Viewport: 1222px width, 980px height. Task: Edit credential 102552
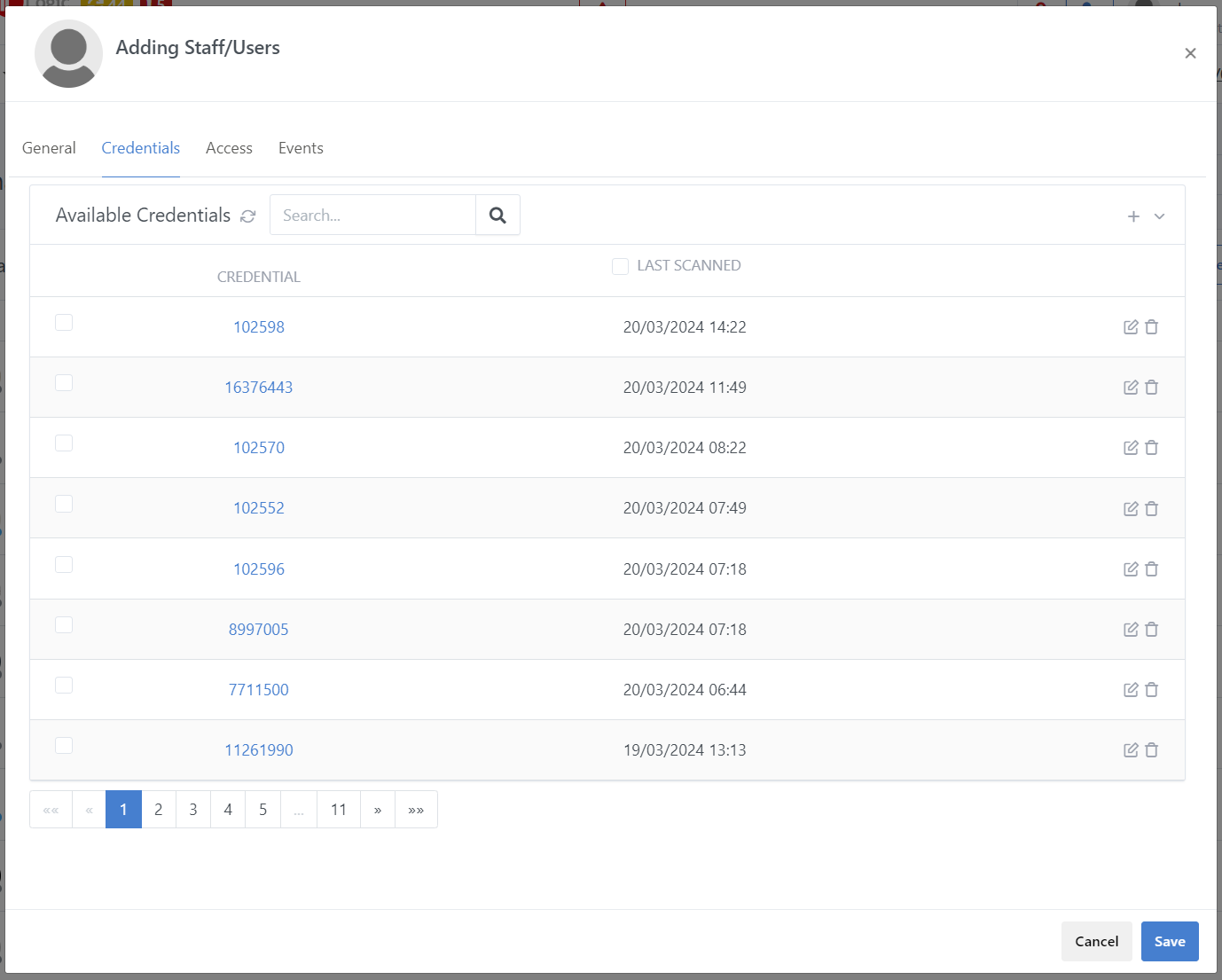(x=1131, y=509)
